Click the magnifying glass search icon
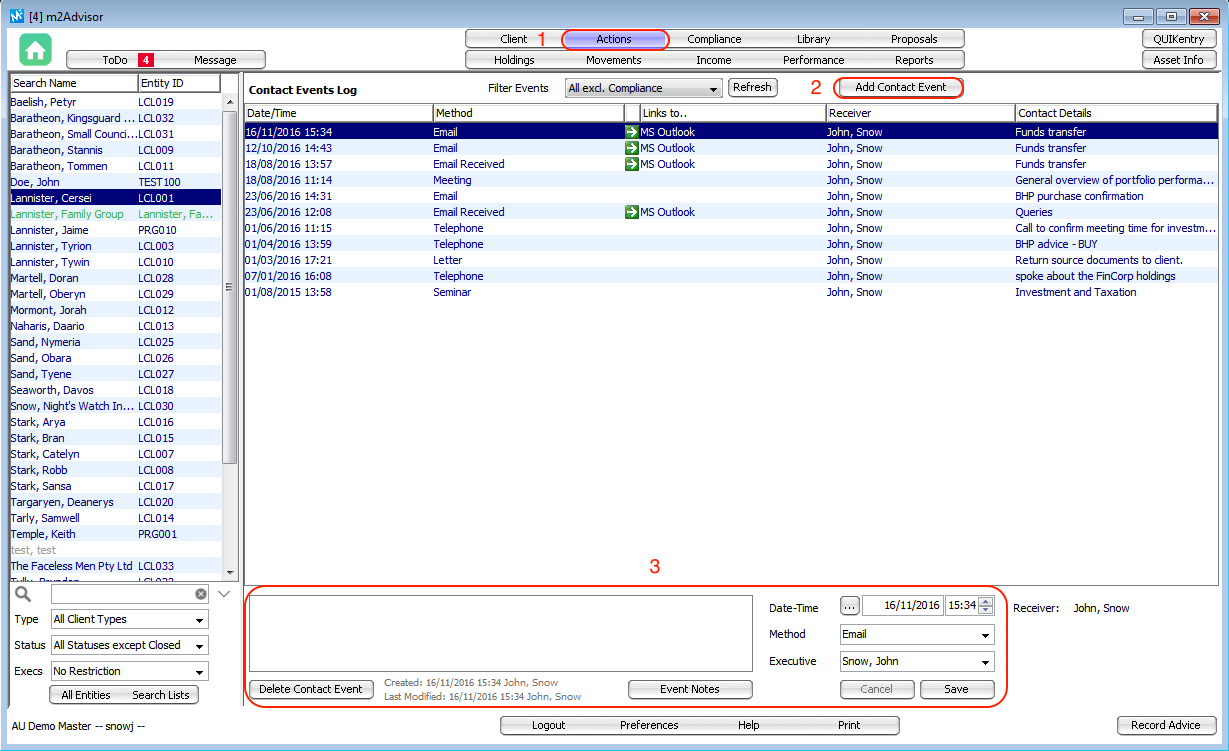The width and height of the screenshot is (1229, 751). click(x=23, y=594)
